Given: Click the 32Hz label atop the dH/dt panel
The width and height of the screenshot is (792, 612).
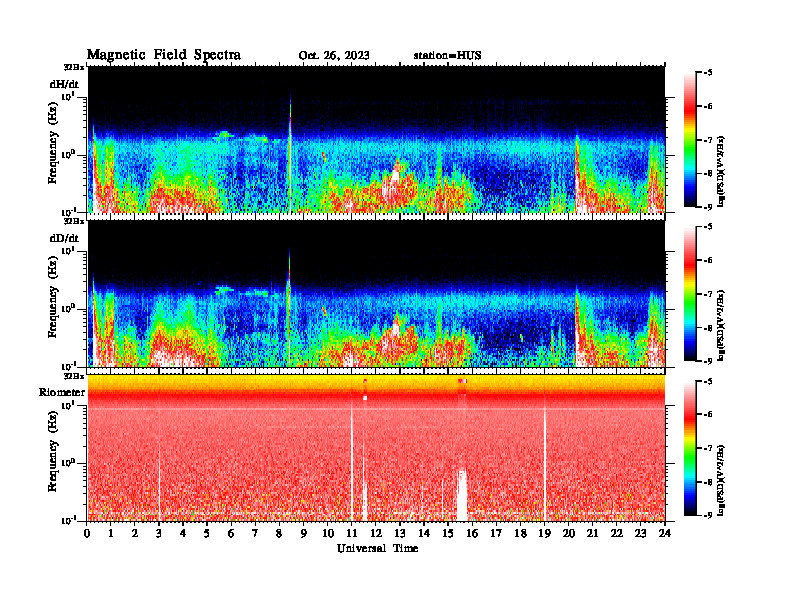Looking at the screenshot, I should 74,66.
